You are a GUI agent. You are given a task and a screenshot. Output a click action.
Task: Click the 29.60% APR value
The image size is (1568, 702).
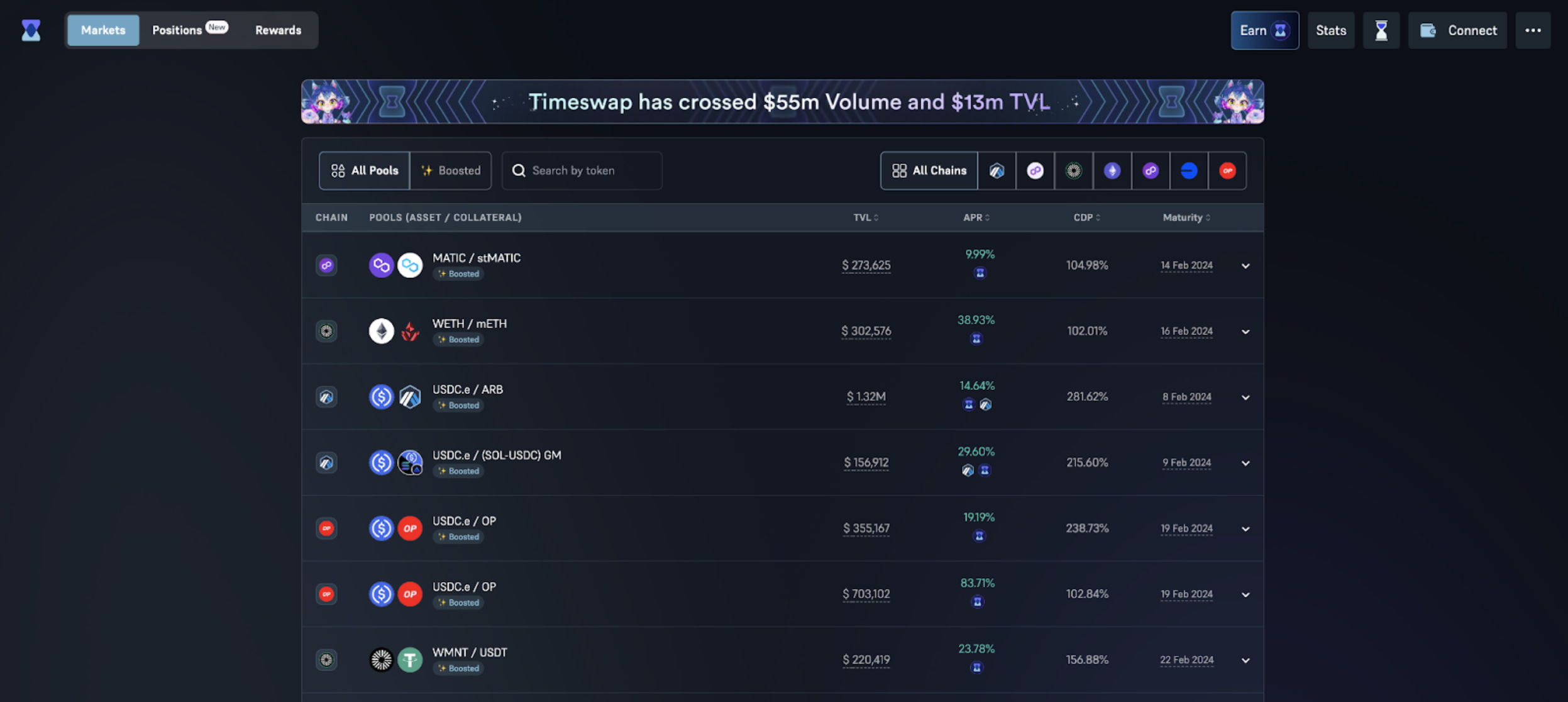pos(976,452)
